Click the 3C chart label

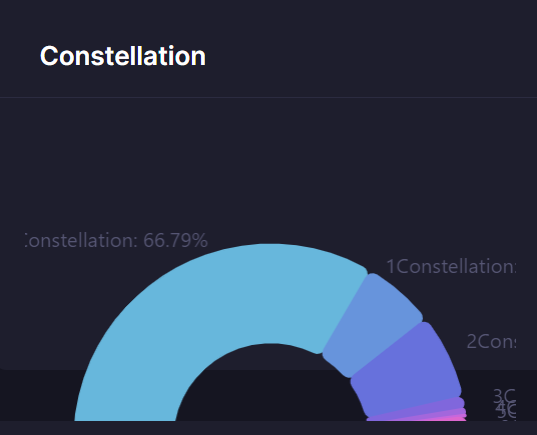tap(504, 396)
